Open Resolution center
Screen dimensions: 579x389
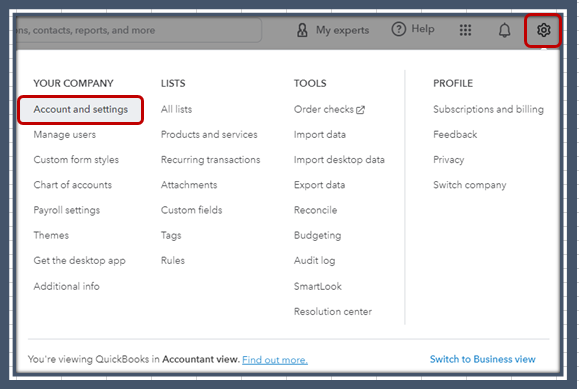pos(333,311)
